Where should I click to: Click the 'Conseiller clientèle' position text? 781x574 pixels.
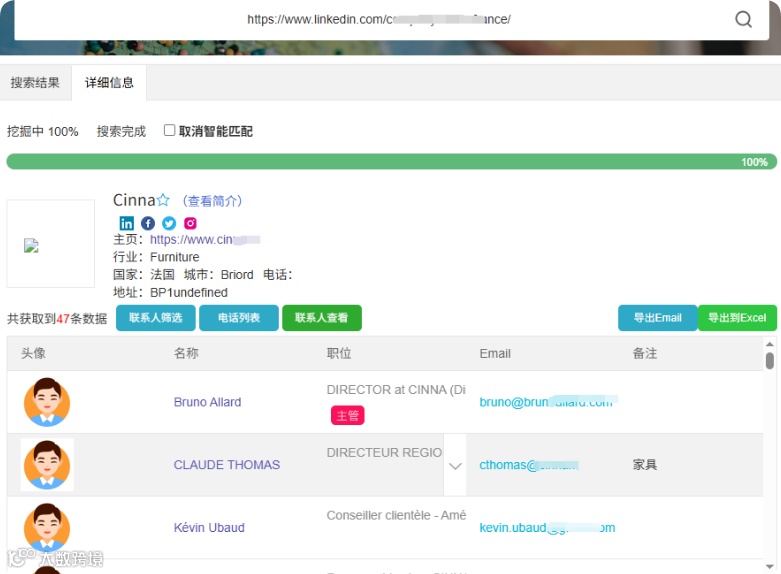tap(396, 515)
